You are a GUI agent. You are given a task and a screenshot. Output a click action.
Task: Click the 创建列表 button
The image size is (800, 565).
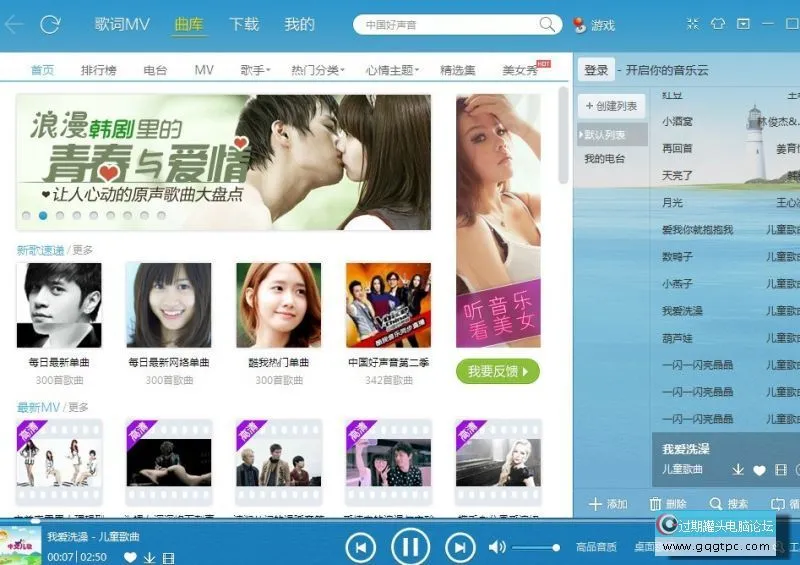click(611, 106)
